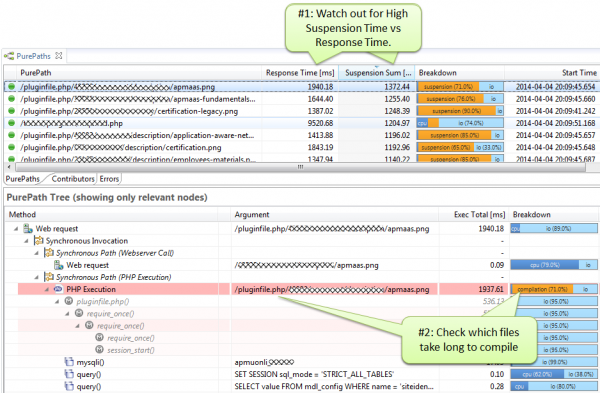Collapse Synchronous Path (Webserver Call) node
600x393 pixels.
(x=37, y=253)
